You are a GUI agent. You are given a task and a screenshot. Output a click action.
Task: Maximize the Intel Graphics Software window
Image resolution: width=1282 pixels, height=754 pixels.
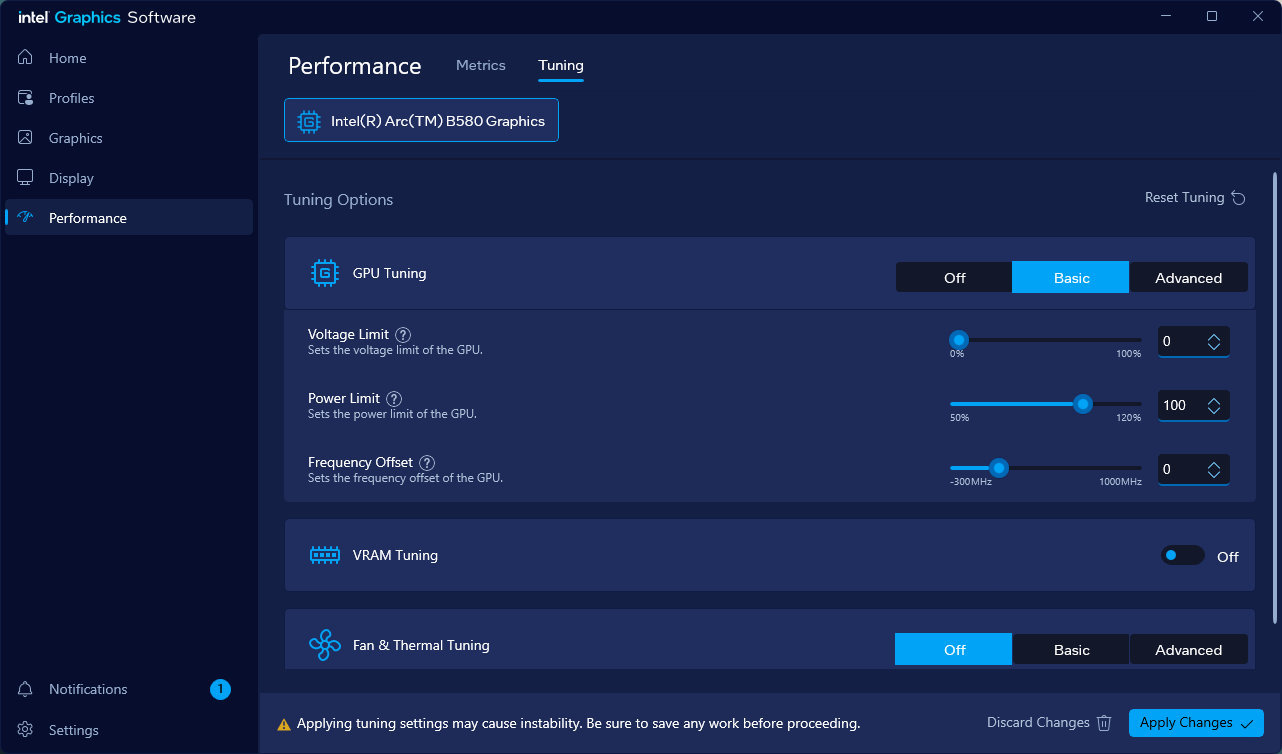click(x=1212, y=16)
